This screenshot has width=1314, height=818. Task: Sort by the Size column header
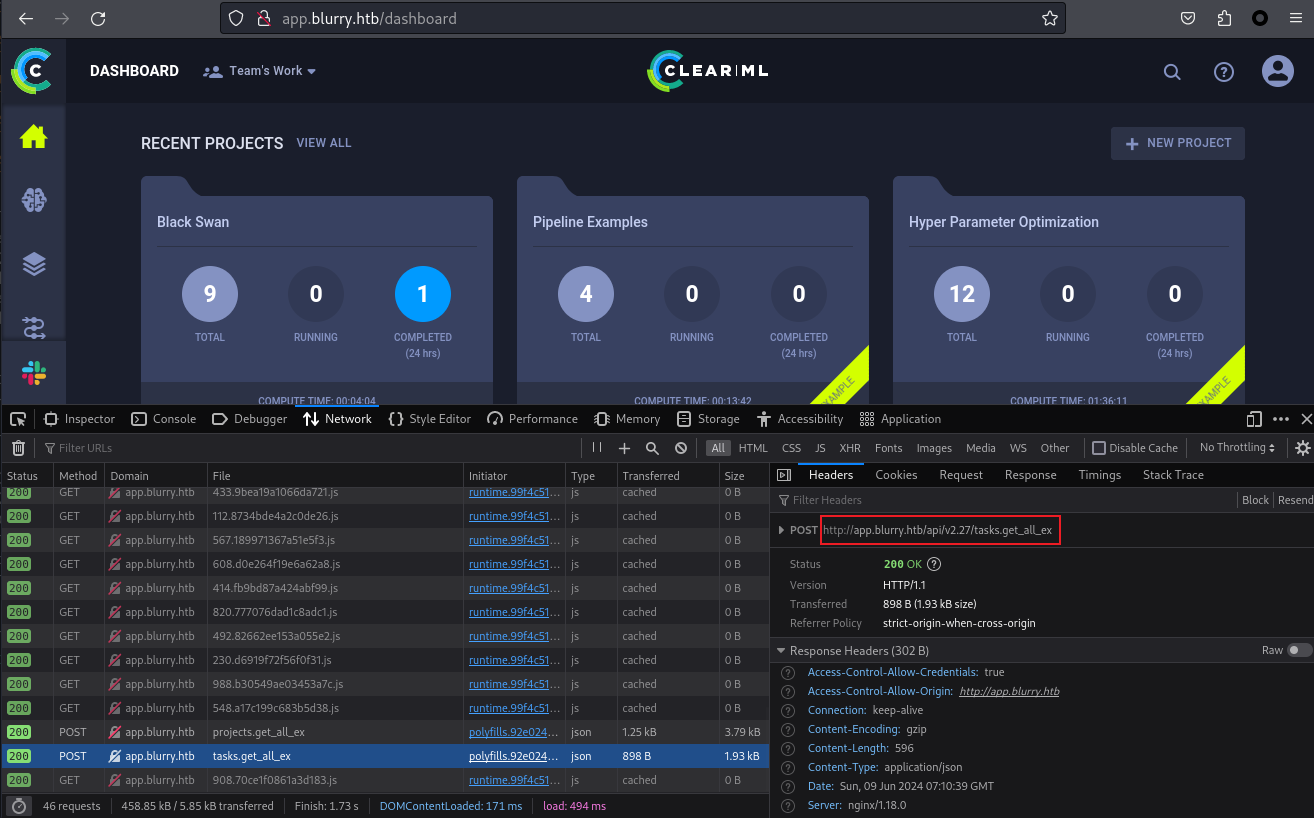743,476
